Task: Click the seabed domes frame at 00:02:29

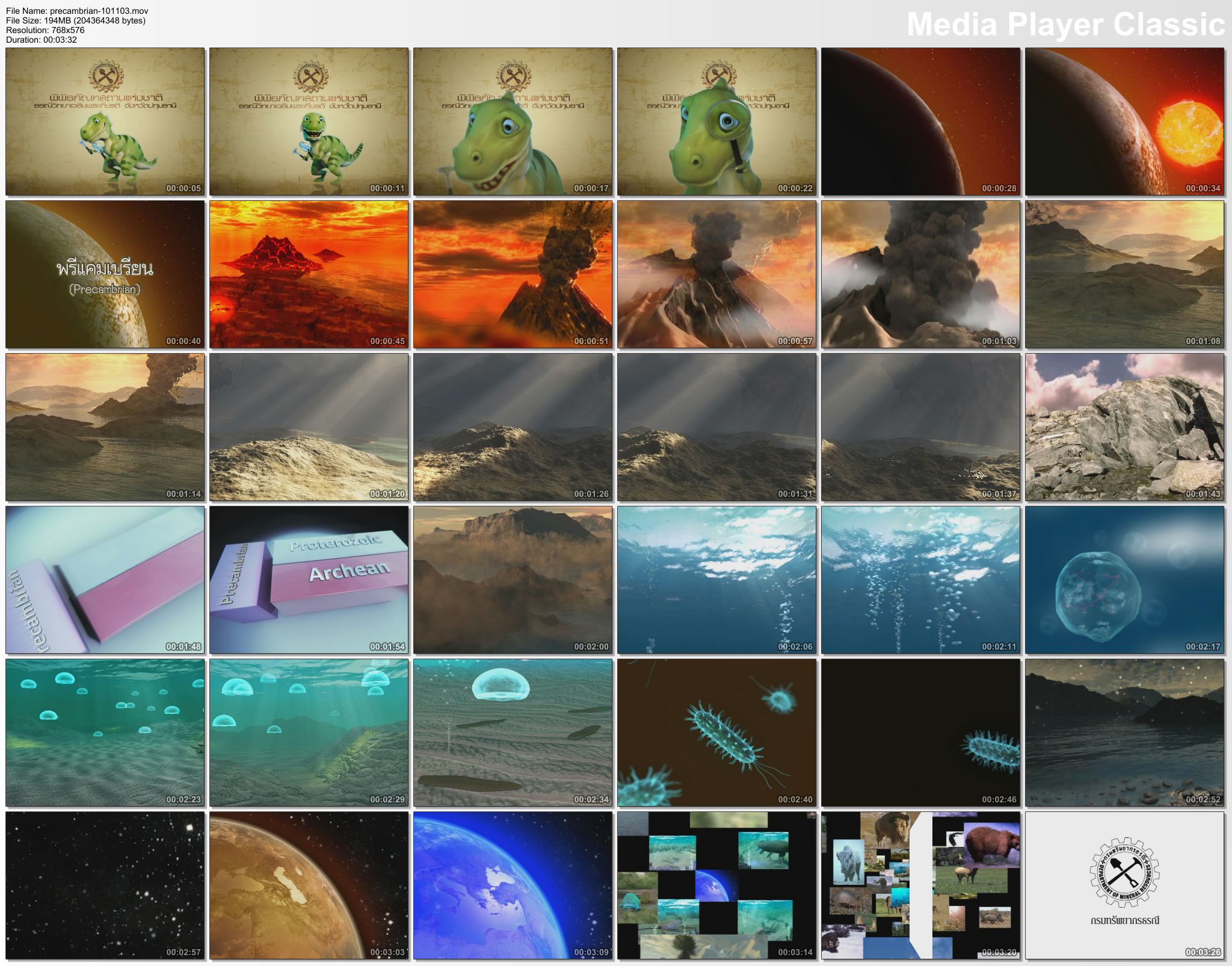Action: tap(309, 733)
